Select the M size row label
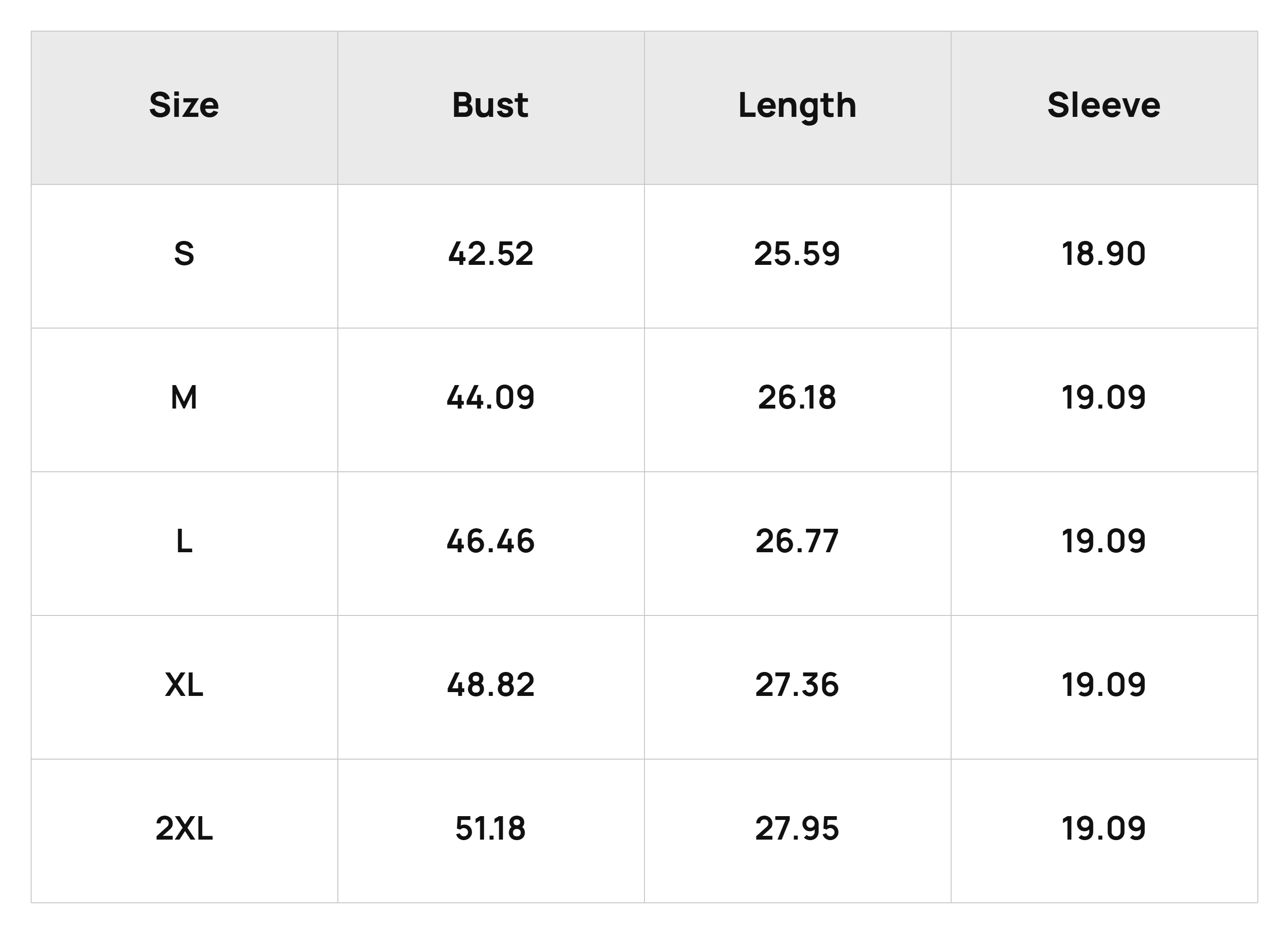The image size is (1288, 933). pos(184,397)
